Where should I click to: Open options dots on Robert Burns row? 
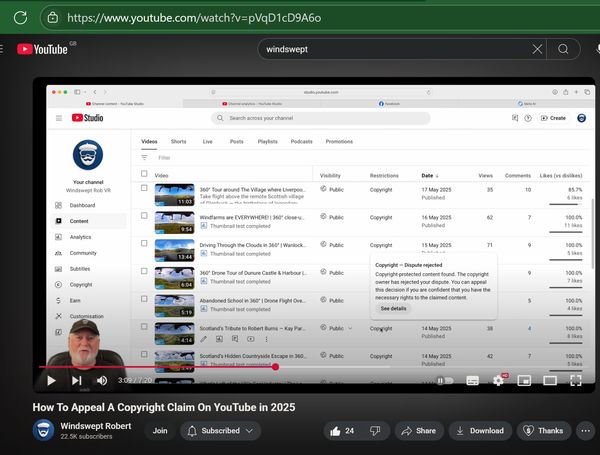click(x=266, y=339)
